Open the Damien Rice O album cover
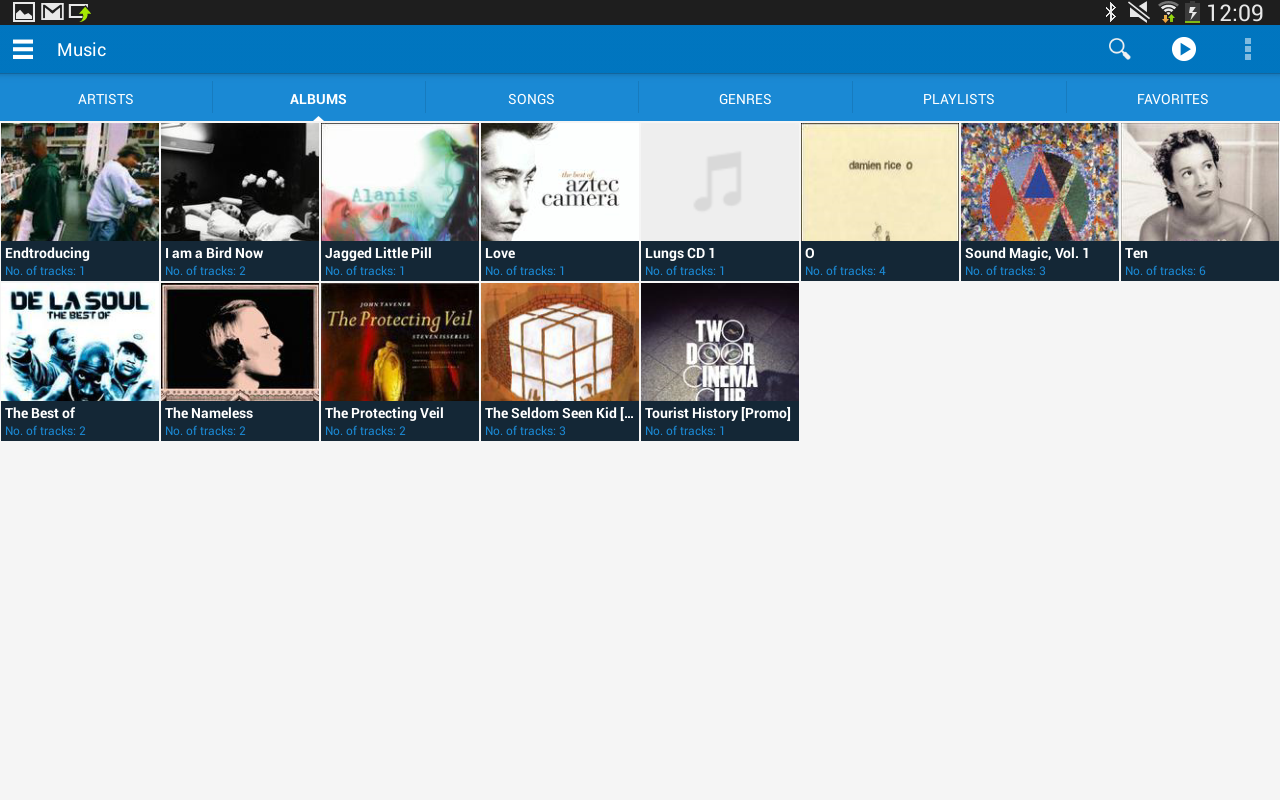Screen dimensions: 1280x800 click(x=880, y=182)
